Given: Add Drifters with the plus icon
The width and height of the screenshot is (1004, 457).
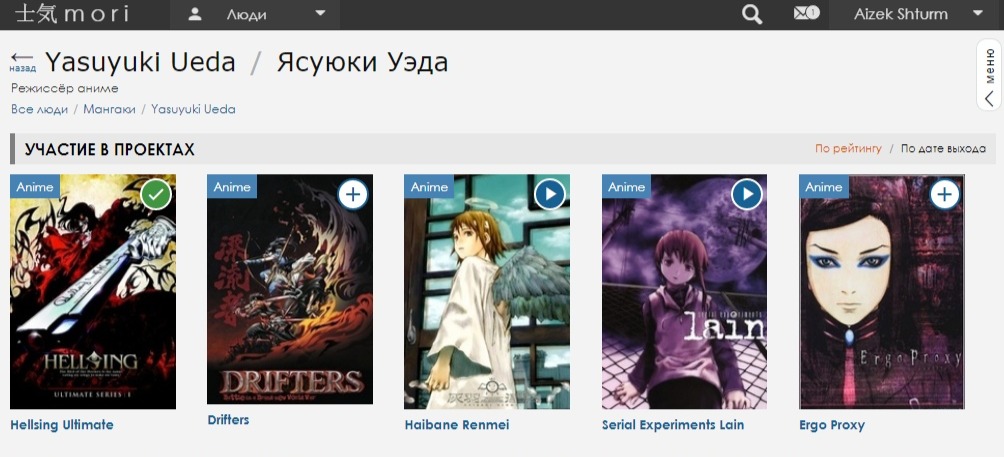Looking at the screenshot, I should click(353, 194).
